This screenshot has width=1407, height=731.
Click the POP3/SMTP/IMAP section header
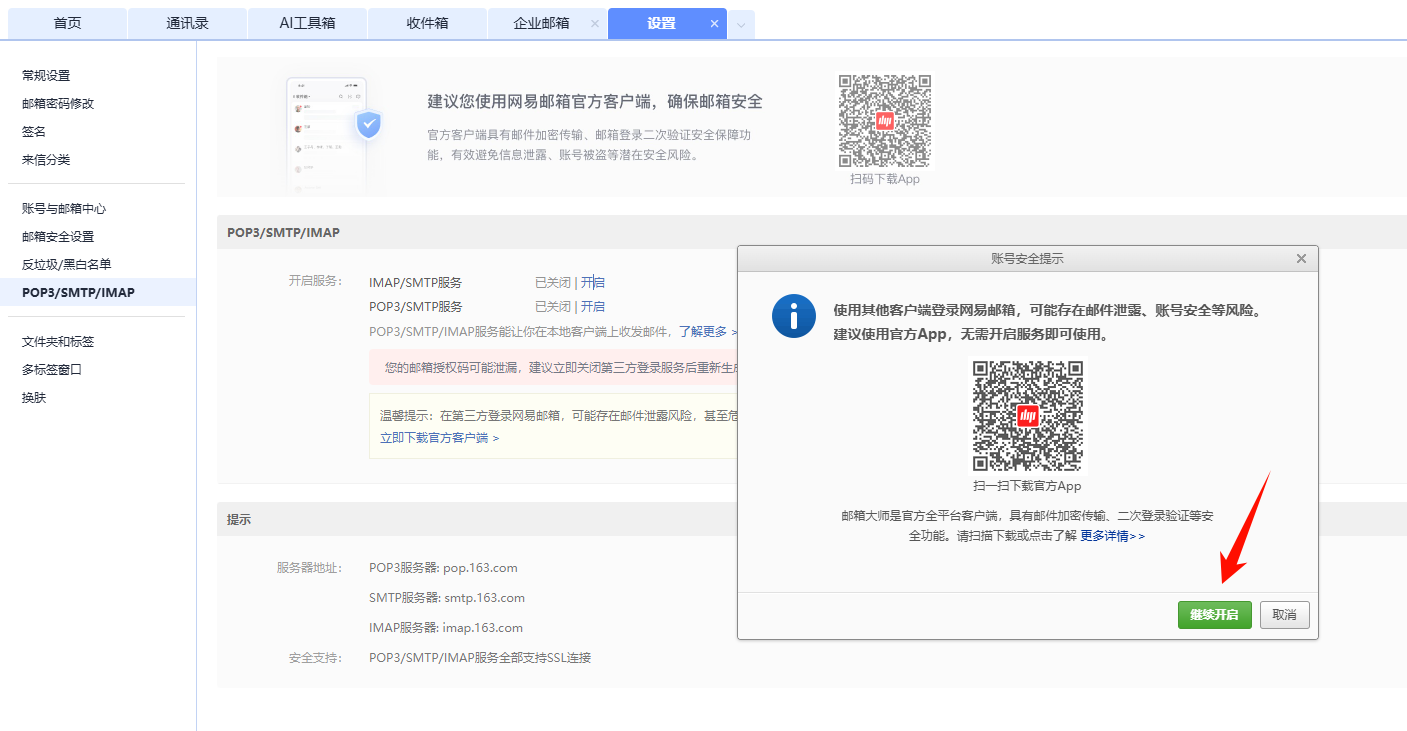[x=283, y=232]
